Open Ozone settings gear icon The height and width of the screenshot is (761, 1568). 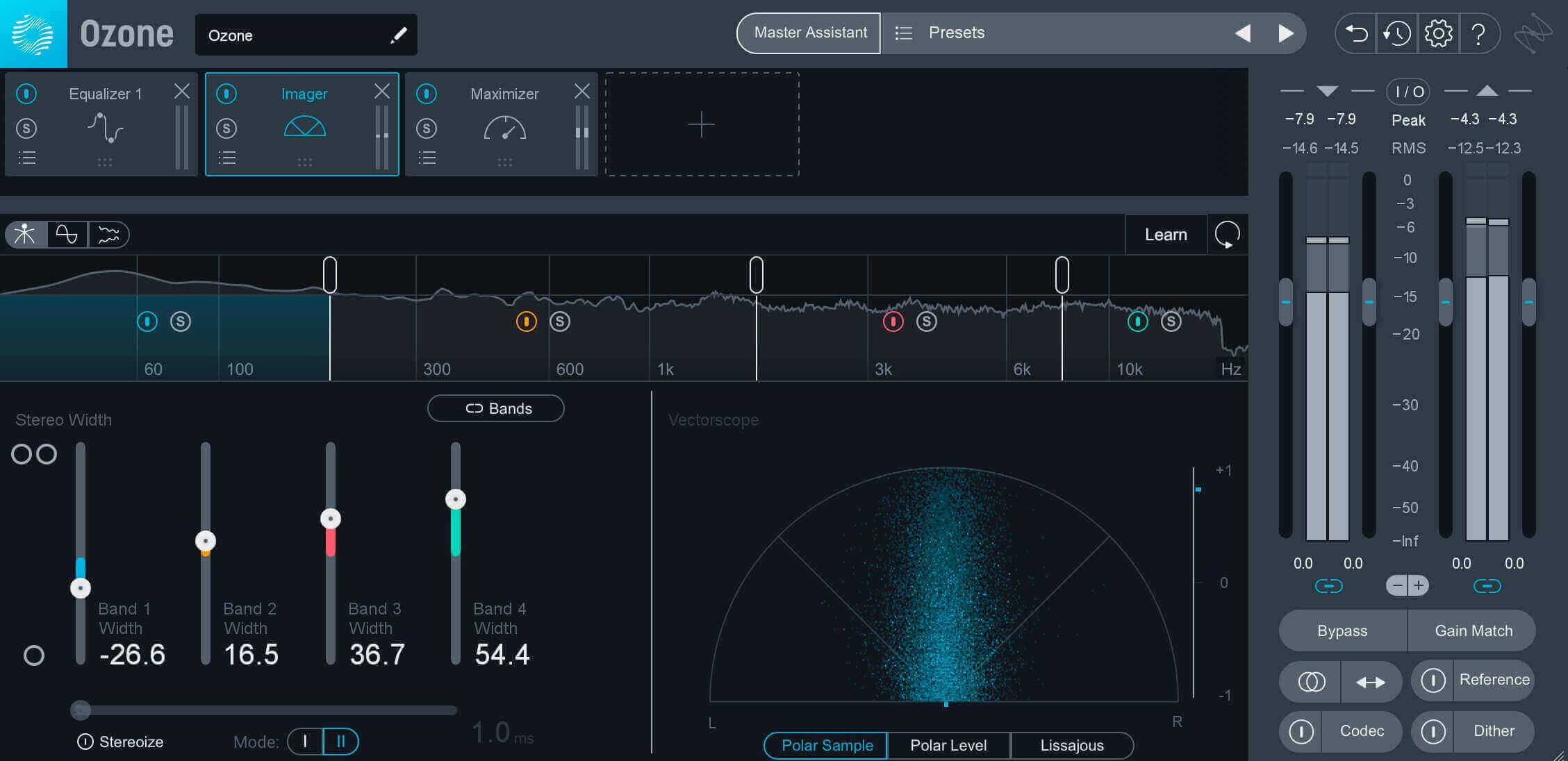[1438, 33]
